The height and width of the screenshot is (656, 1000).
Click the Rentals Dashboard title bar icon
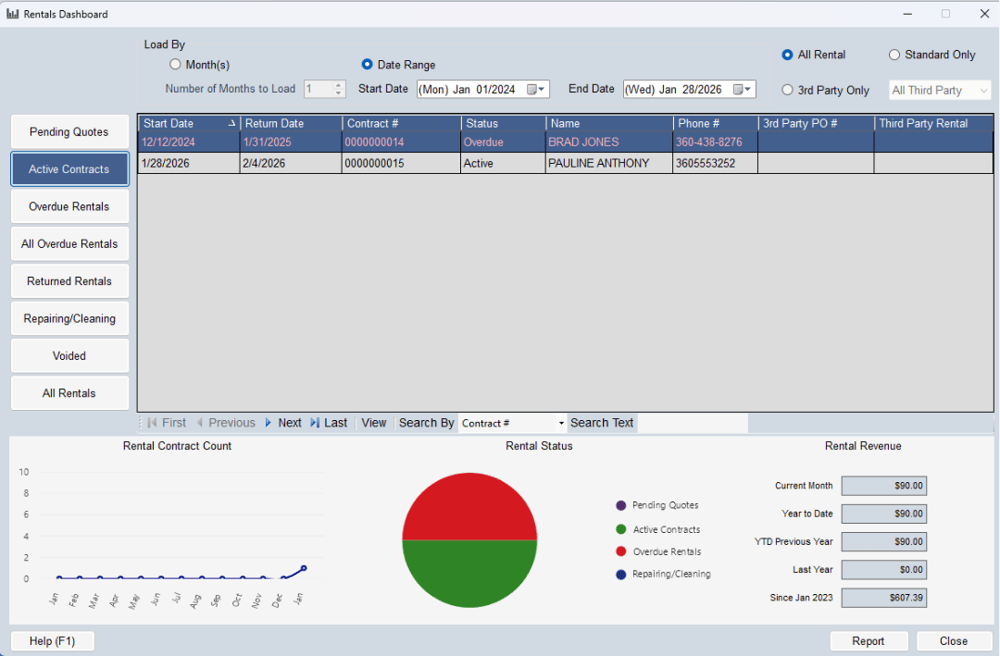pos(12,14)
